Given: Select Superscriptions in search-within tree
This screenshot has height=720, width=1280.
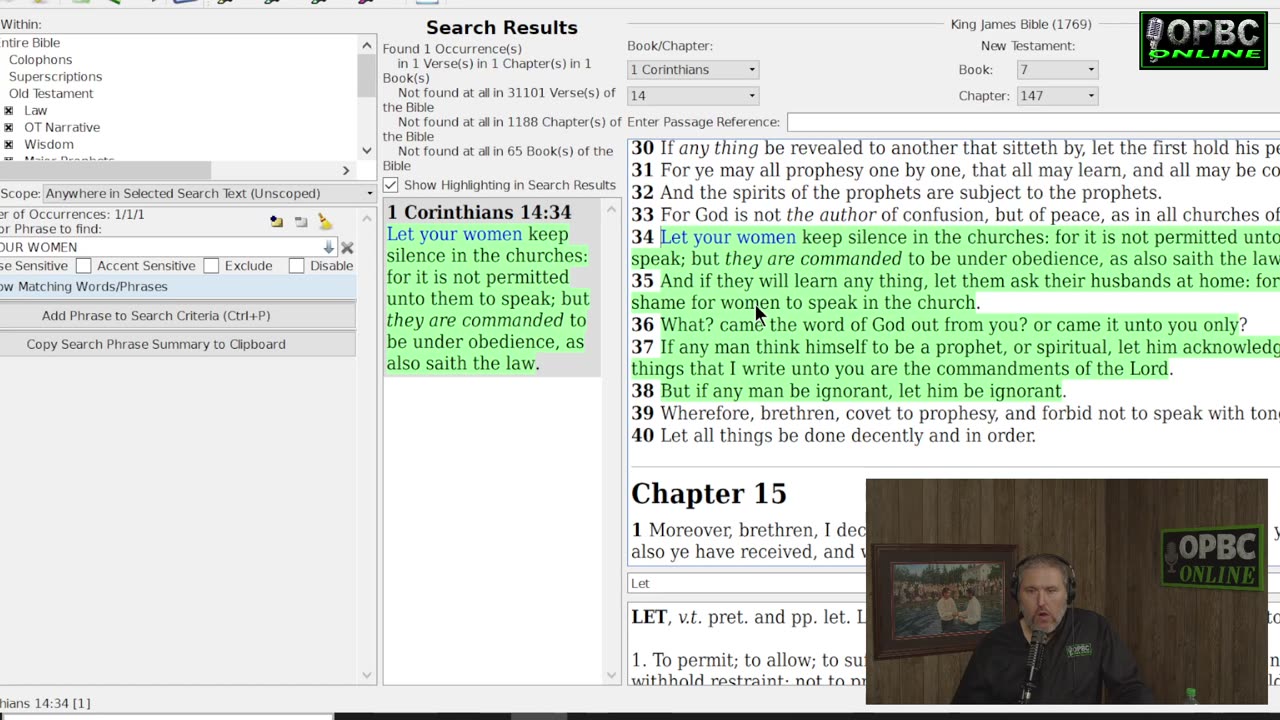Looking at the screenshot, I should (55, 77).
